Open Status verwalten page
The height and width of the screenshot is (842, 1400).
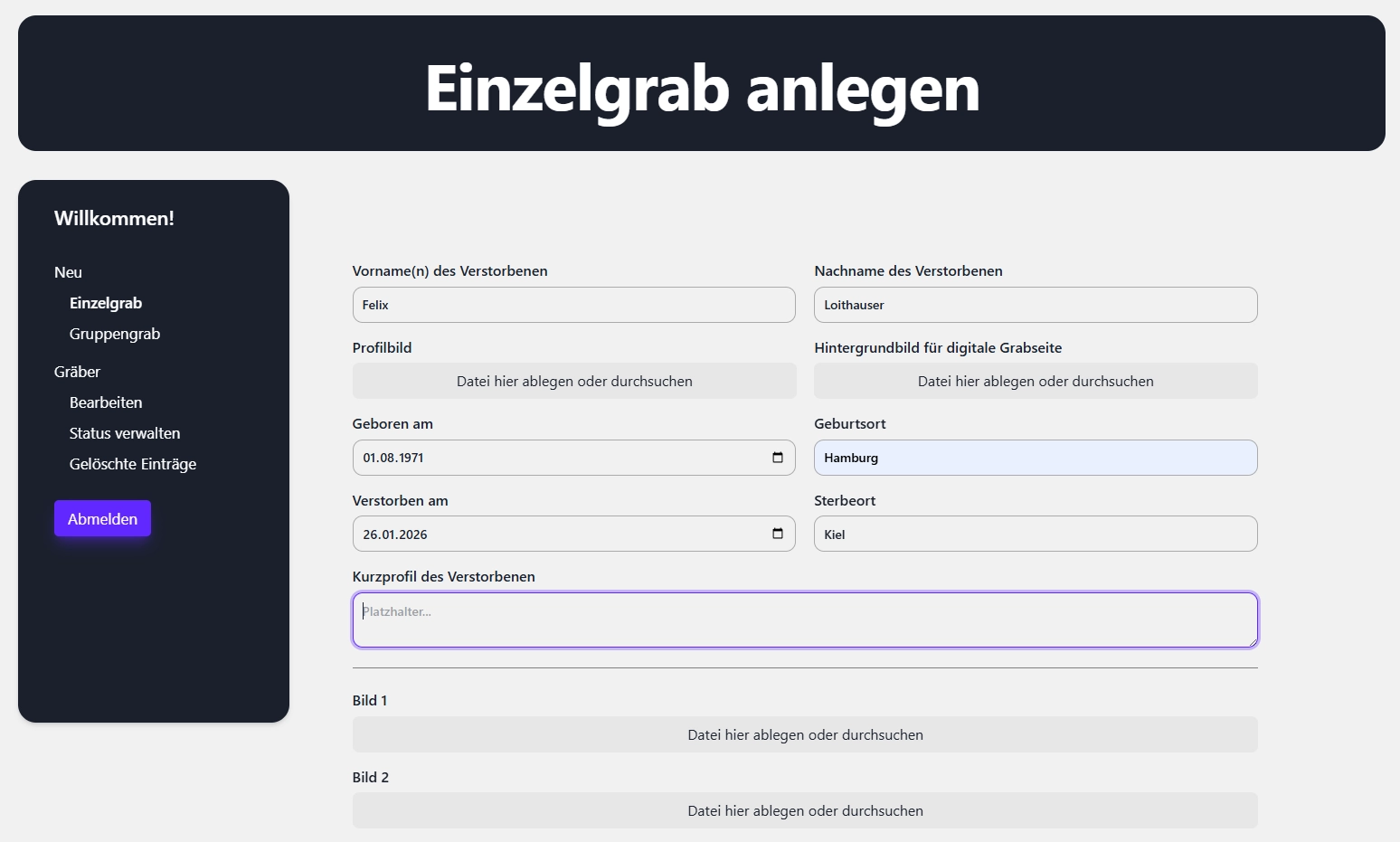[125, 433]
